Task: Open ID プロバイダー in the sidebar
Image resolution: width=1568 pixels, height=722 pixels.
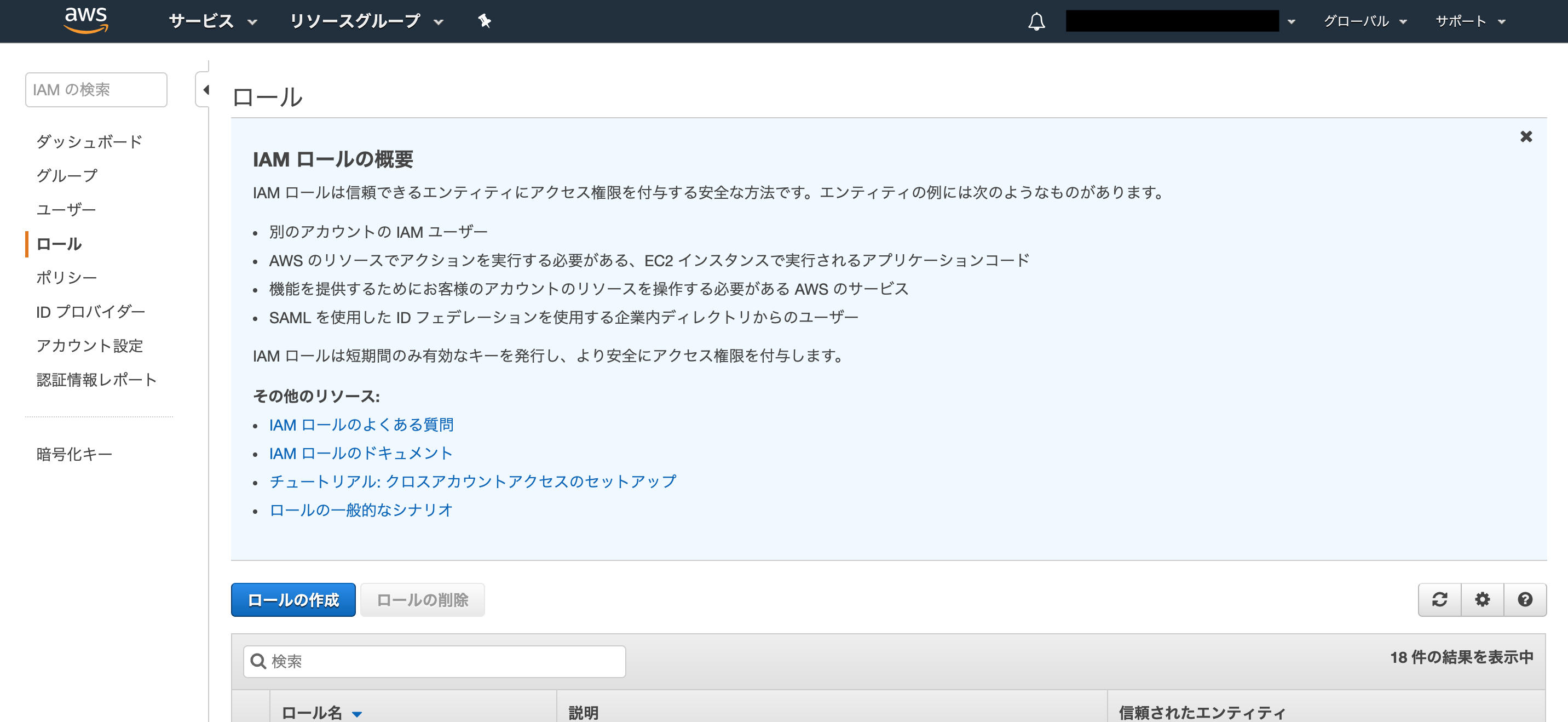Action: coord(90,311)
